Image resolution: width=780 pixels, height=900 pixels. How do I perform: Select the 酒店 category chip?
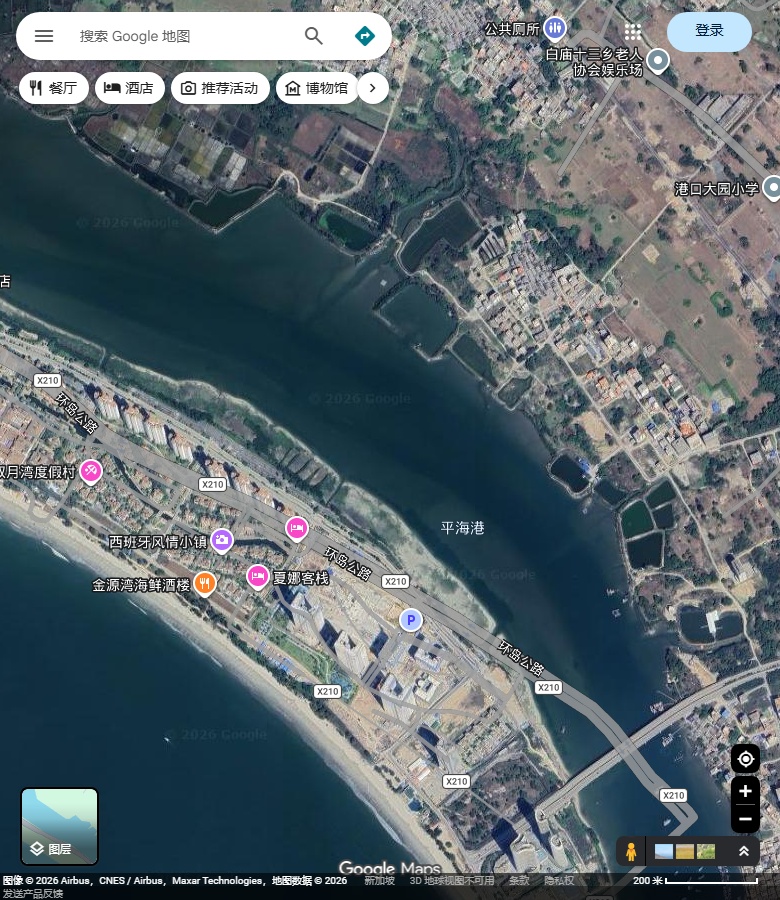130,88
